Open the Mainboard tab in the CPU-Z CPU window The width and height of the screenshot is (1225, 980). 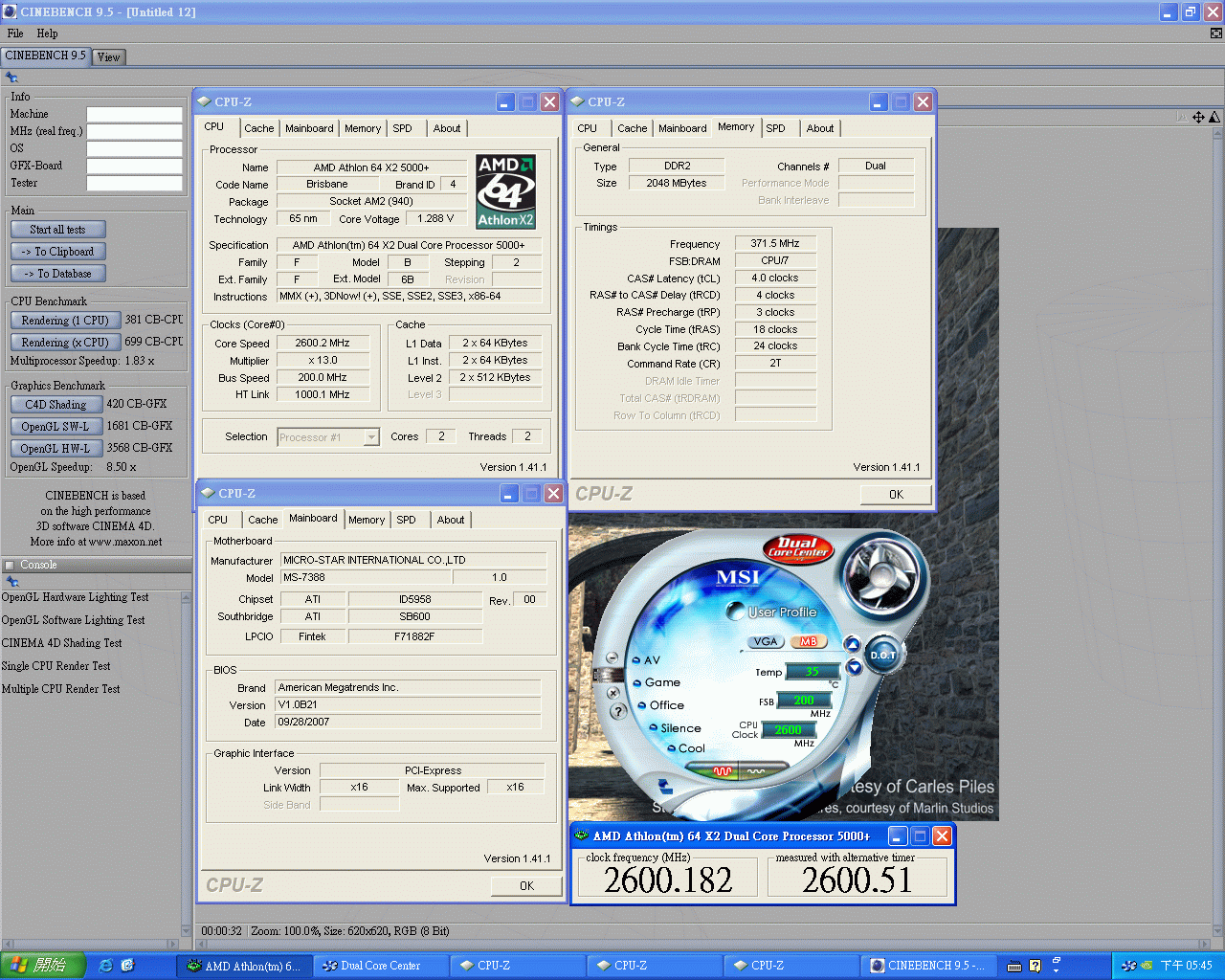[x=309, y=128]
